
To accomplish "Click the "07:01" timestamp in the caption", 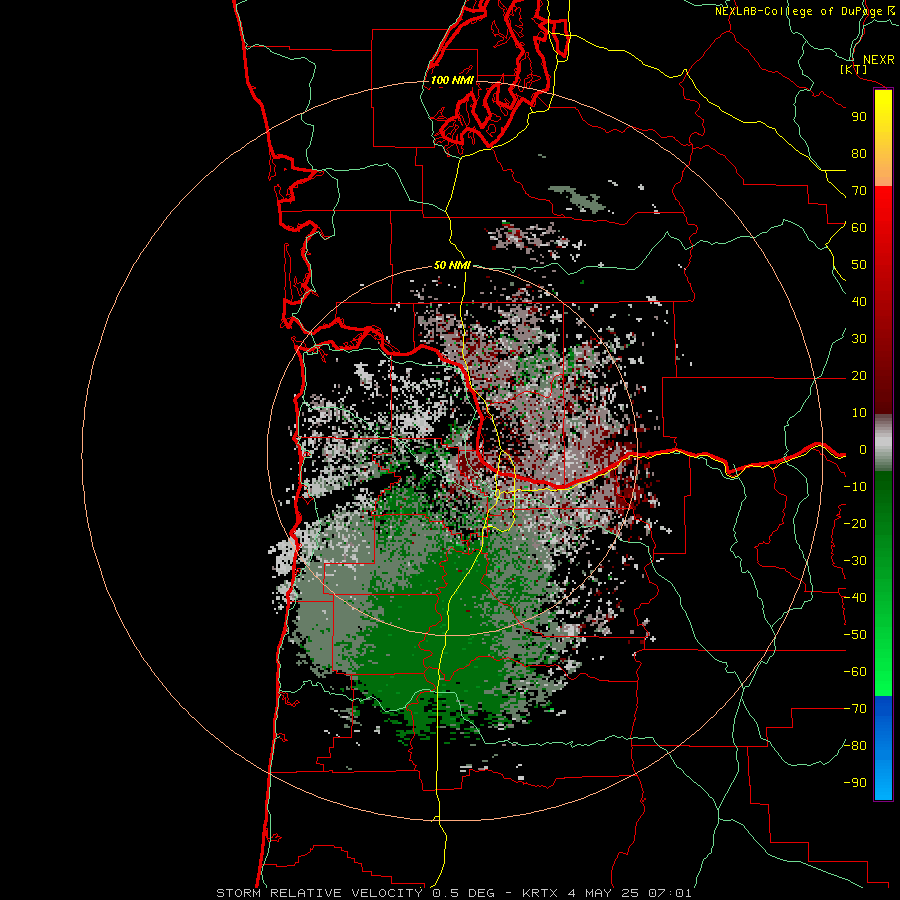I will pyautogui.click(x=668, y=893).
